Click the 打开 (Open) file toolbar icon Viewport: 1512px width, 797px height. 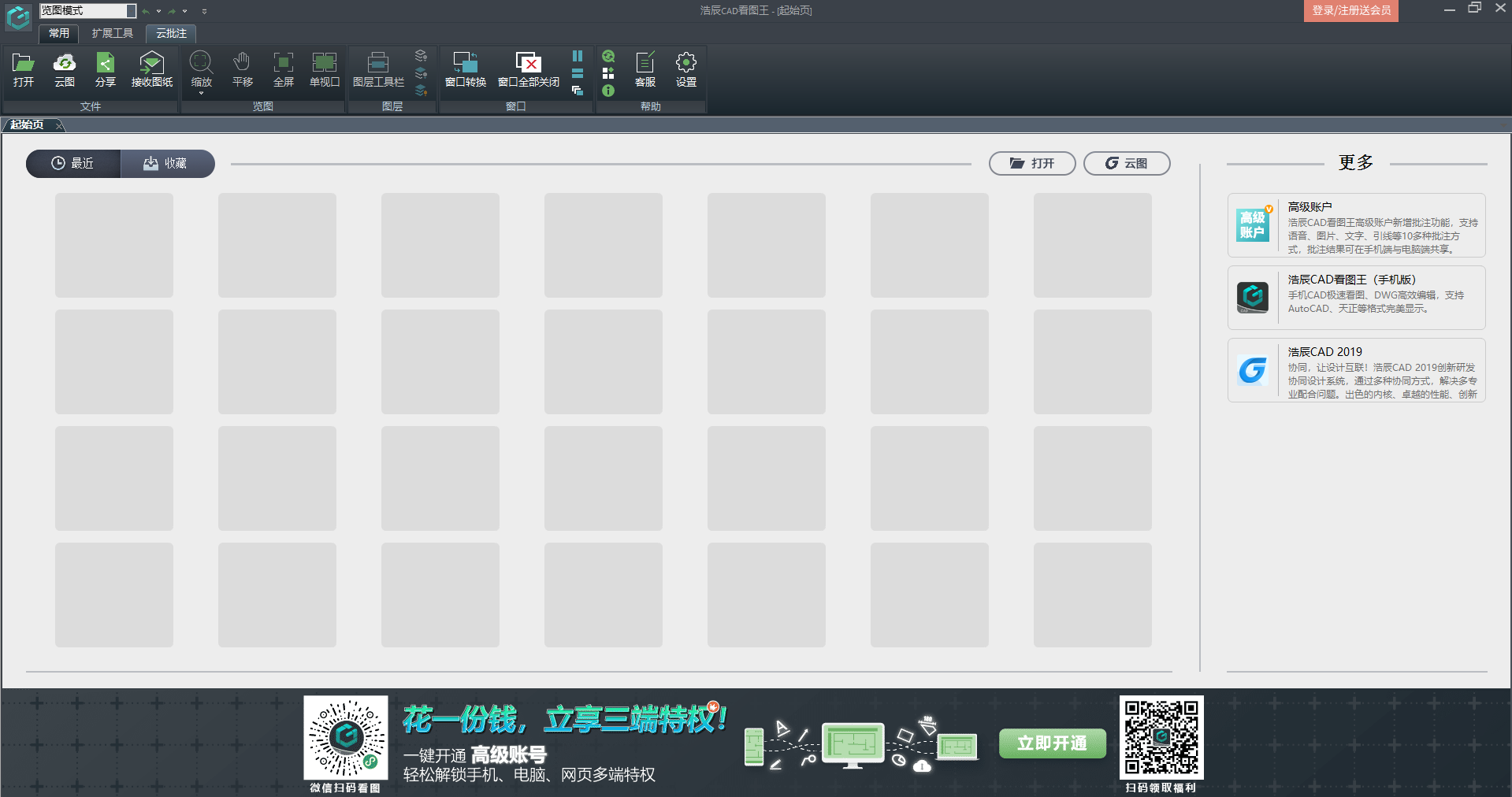24,70
